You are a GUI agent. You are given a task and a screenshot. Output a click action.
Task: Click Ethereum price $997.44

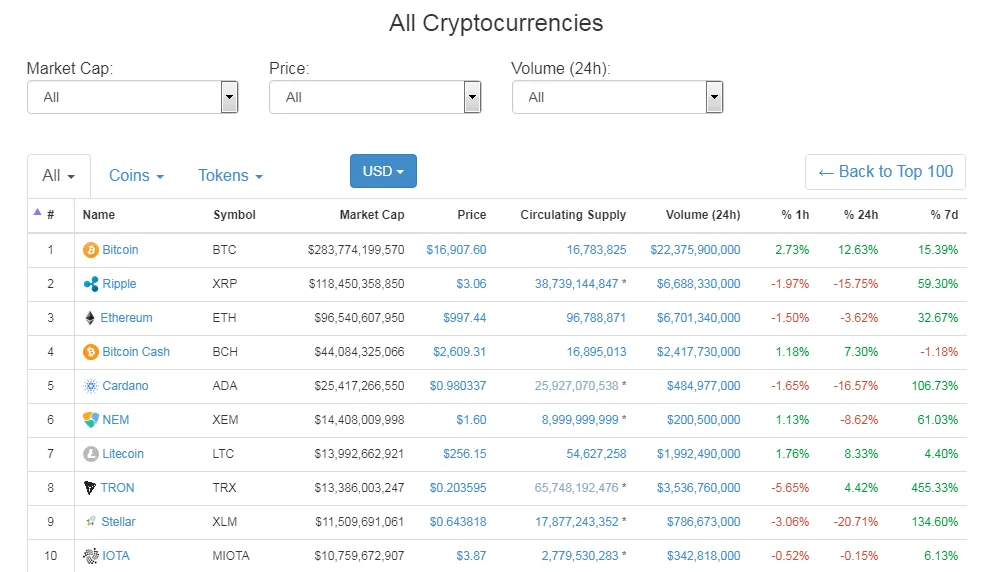pyautogui.click(x=464, y=318)
